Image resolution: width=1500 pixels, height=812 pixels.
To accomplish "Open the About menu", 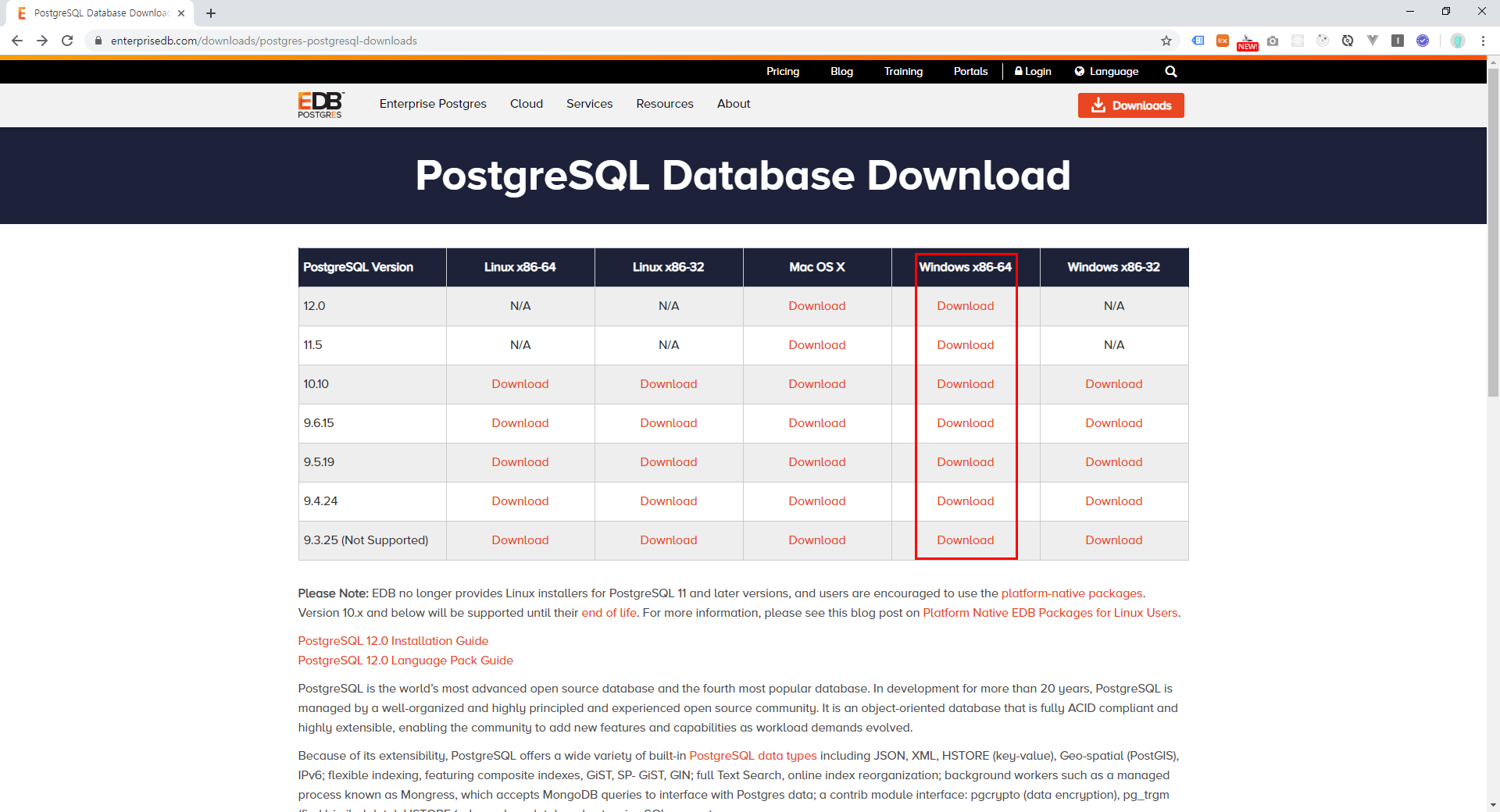I will pos(734,104).
